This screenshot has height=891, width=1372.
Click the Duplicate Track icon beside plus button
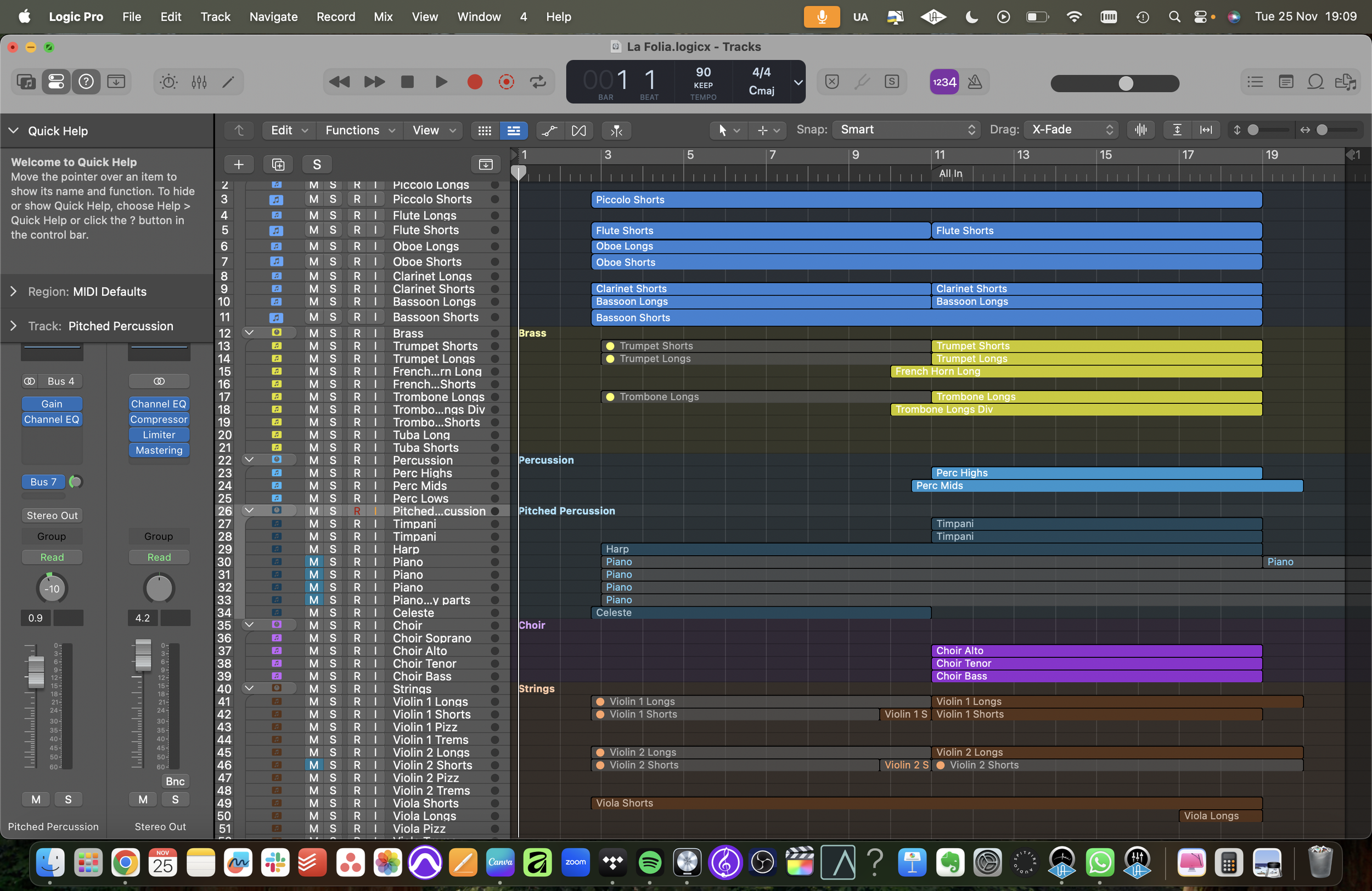(x=278, y=165)
